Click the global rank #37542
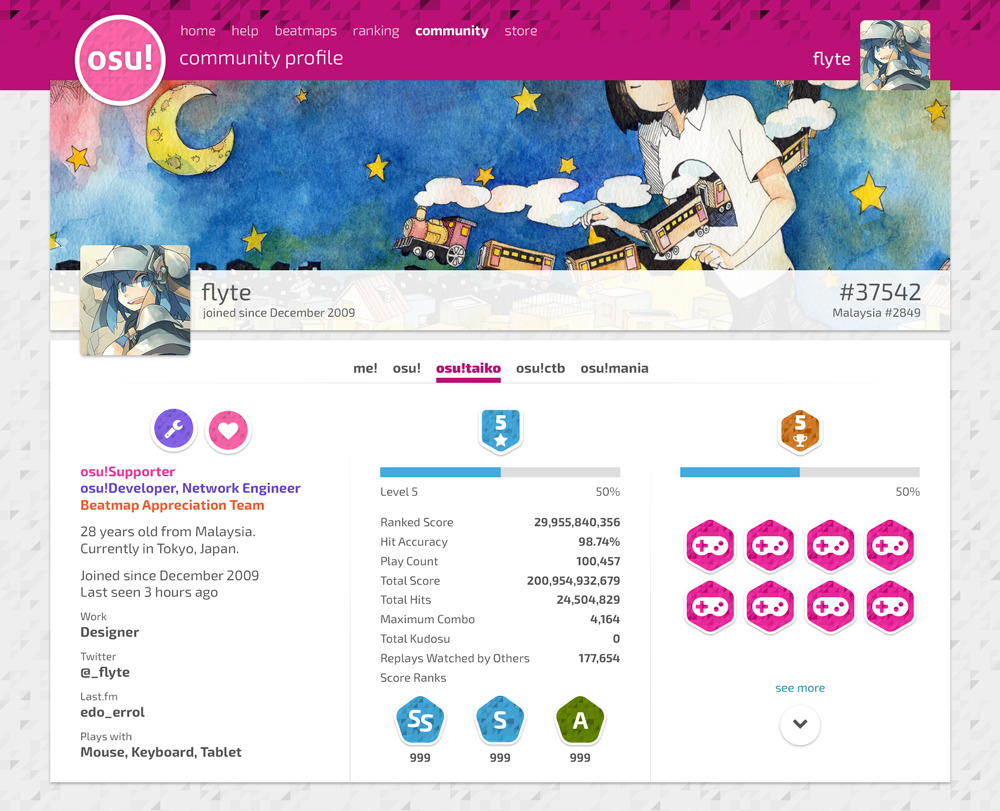 pyautogui.click(x=880, y=292)
